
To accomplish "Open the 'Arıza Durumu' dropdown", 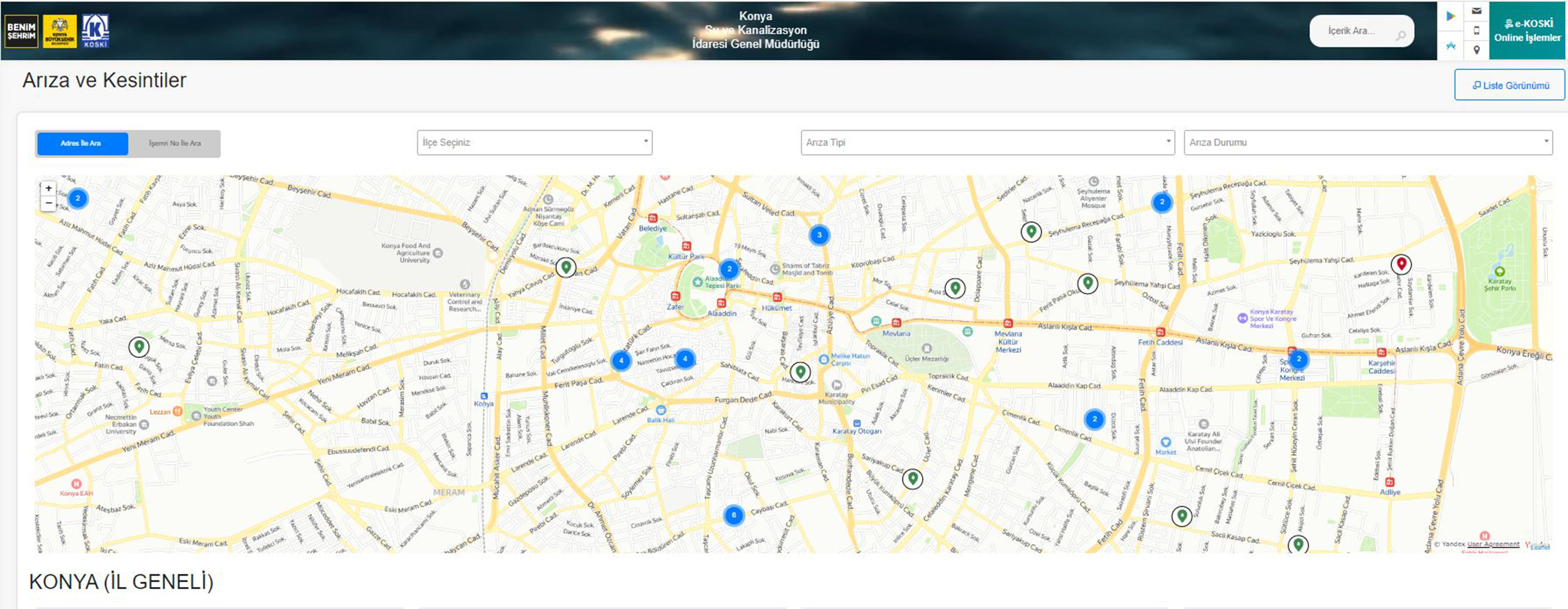I will (1367, 142).
